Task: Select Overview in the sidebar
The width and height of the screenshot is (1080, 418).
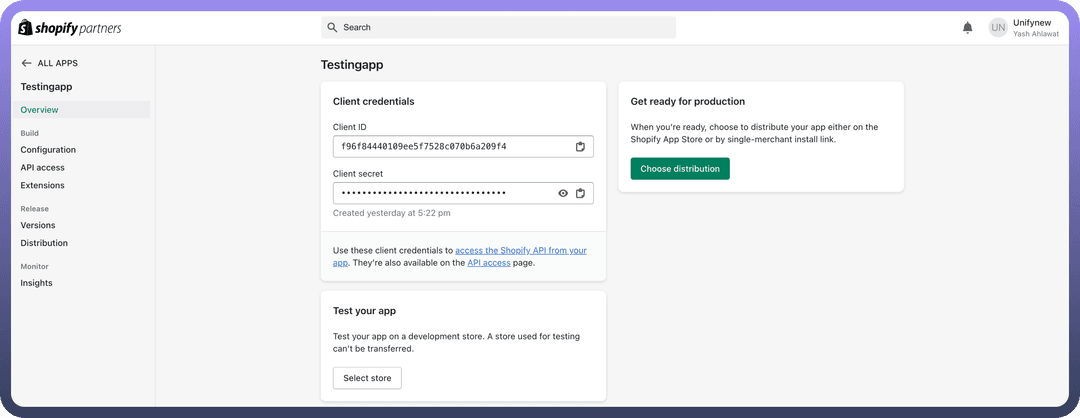Action: [40, 110]
